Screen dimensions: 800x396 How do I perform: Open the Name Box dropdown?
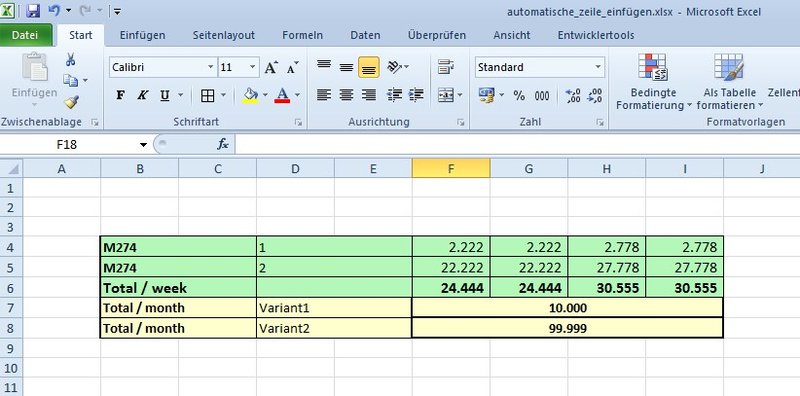coord(143,145)
